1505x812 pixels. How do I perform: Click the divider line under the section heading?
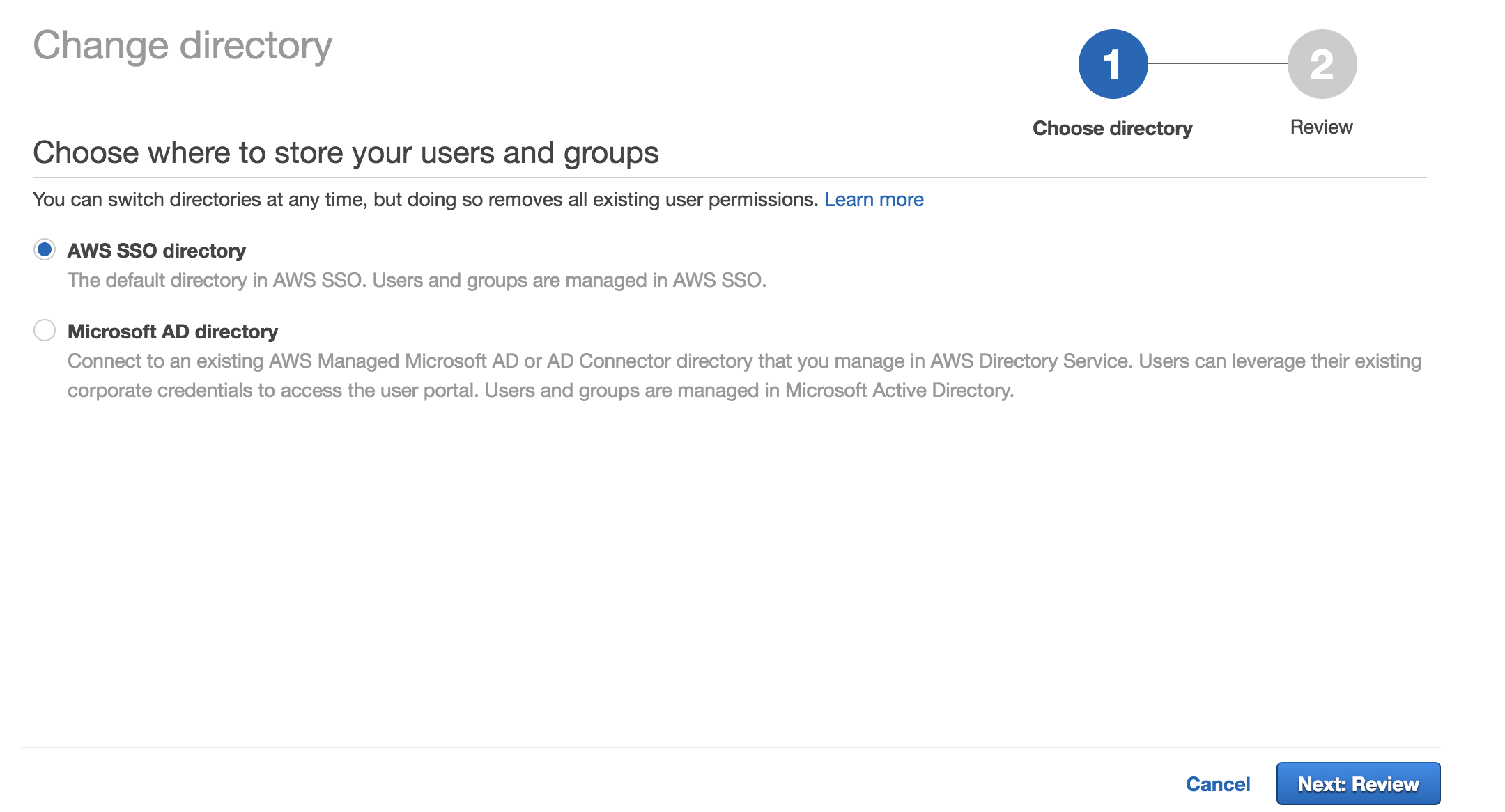[730, 178]
